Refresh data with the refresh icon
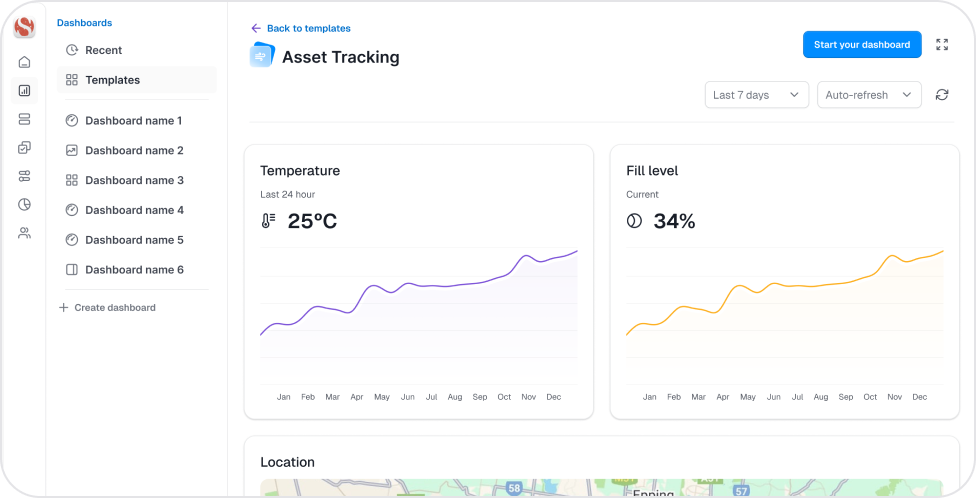Viewport: 976px width, 498px height. (942, 95)
